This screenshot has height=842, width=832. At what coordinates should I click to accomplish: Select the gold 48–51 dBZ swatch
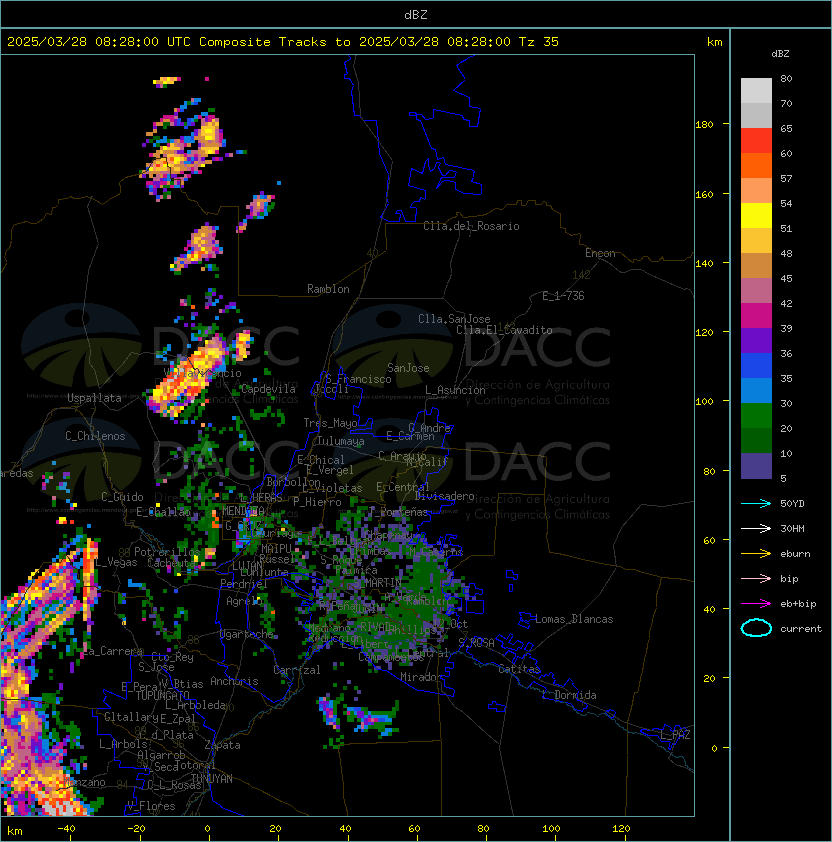756,241
